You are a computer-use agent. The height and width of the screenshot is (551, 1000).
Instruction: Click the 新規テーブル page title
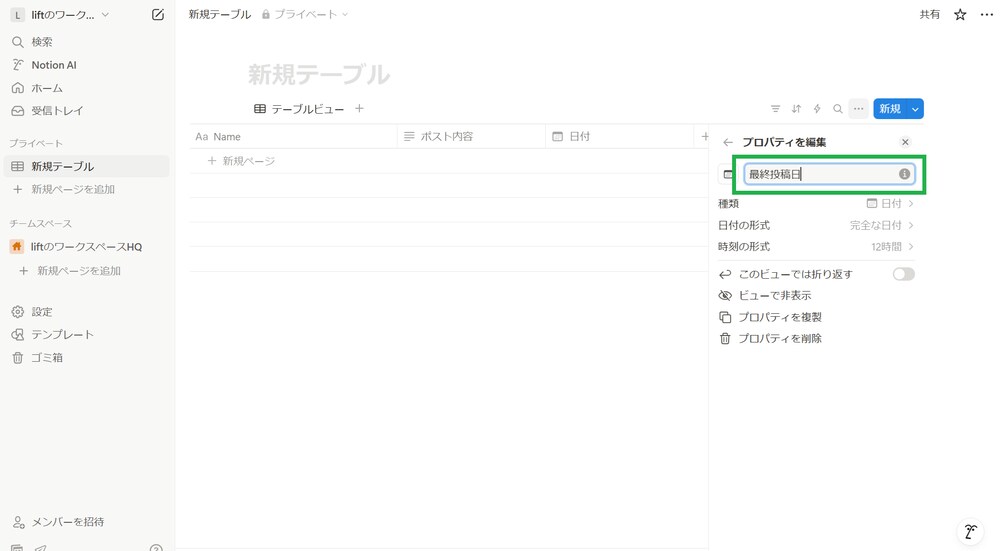click(x=319, y=75)
